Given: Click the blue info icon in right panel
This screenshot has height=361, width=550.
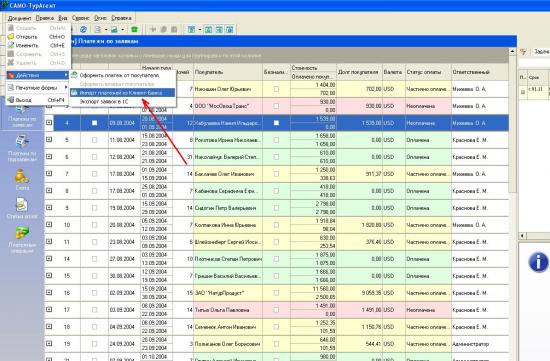Looking at the screenshot, I should pyautogui.click(x=538, y=262).
